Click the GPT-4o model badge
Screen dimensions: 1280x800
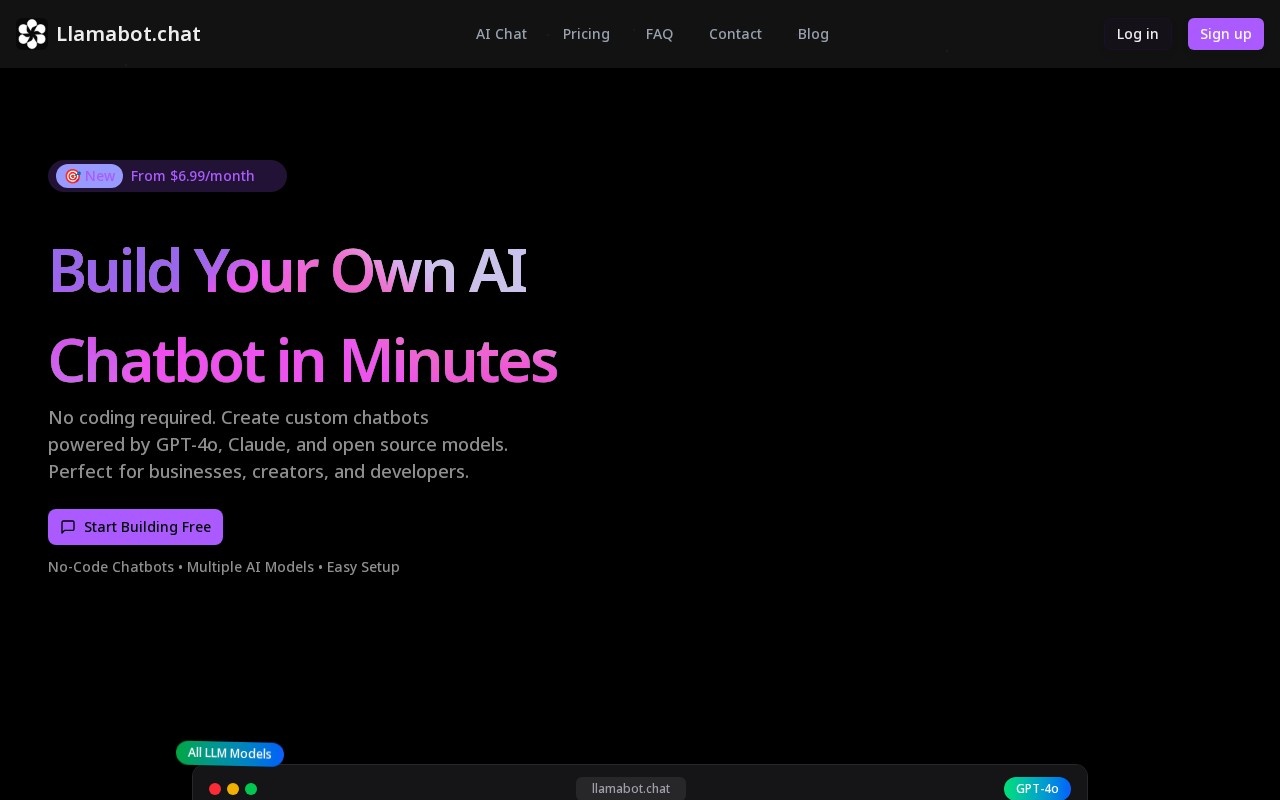point(1037,789)
